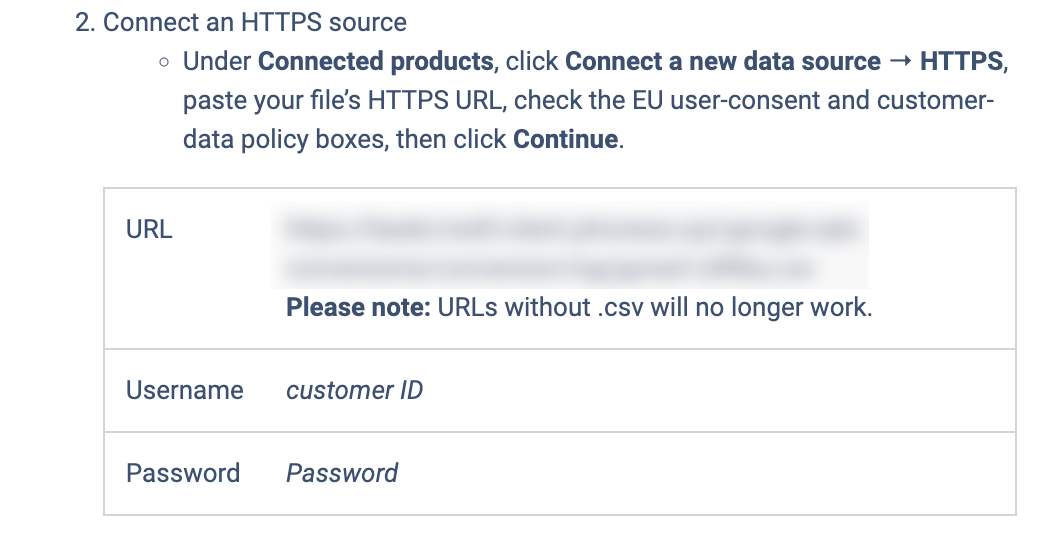Click the italic "customer ID" value

(354, 390)
